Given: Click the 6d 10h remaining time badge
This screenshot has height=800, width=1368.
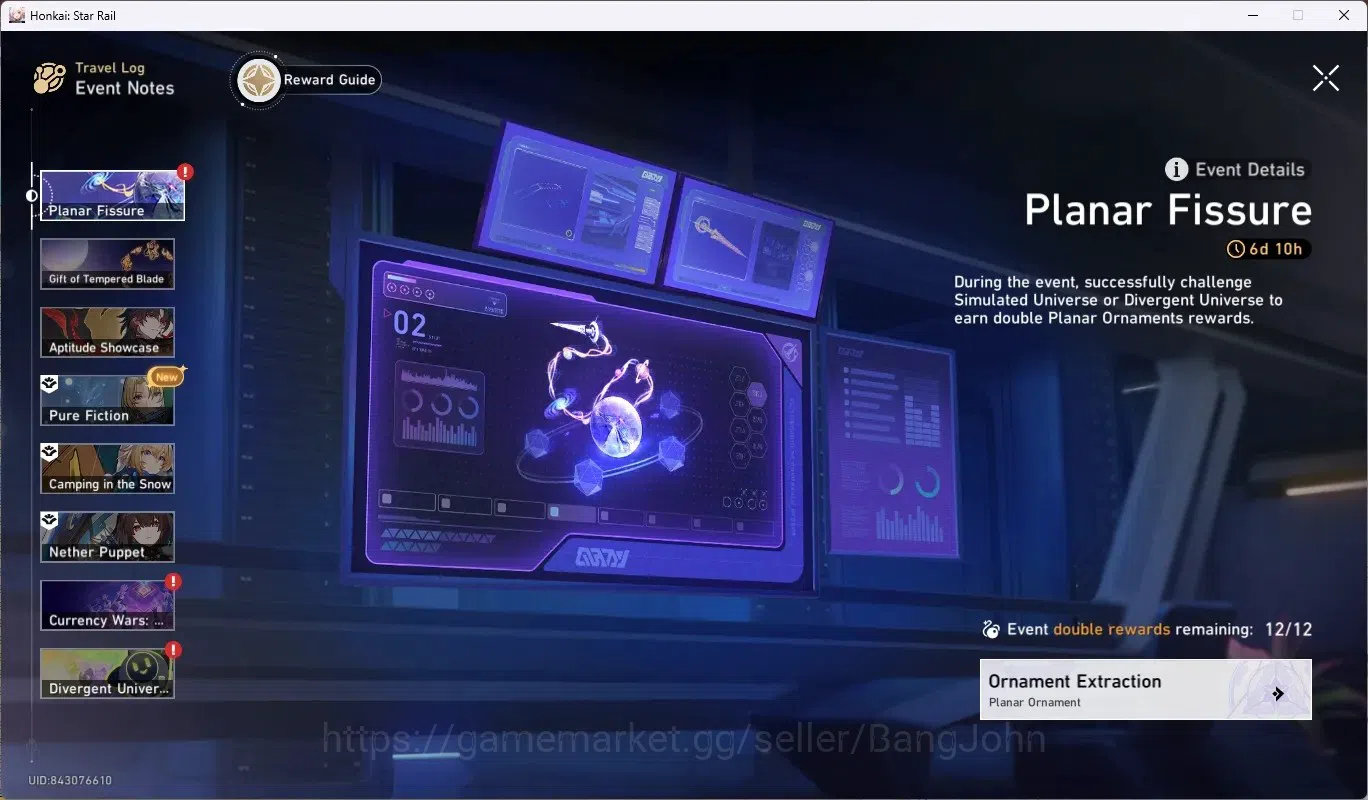Looking at the screenshot, I should pyautogui.click(x=1269, y=249).
